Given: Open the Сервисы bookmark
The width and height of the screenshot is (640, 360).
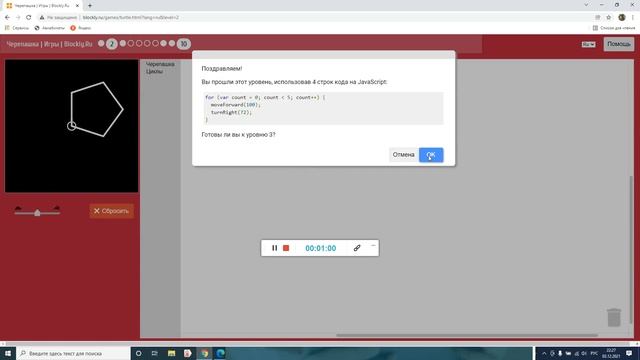Looking at the screenshot, I should (x=17, y=28).
